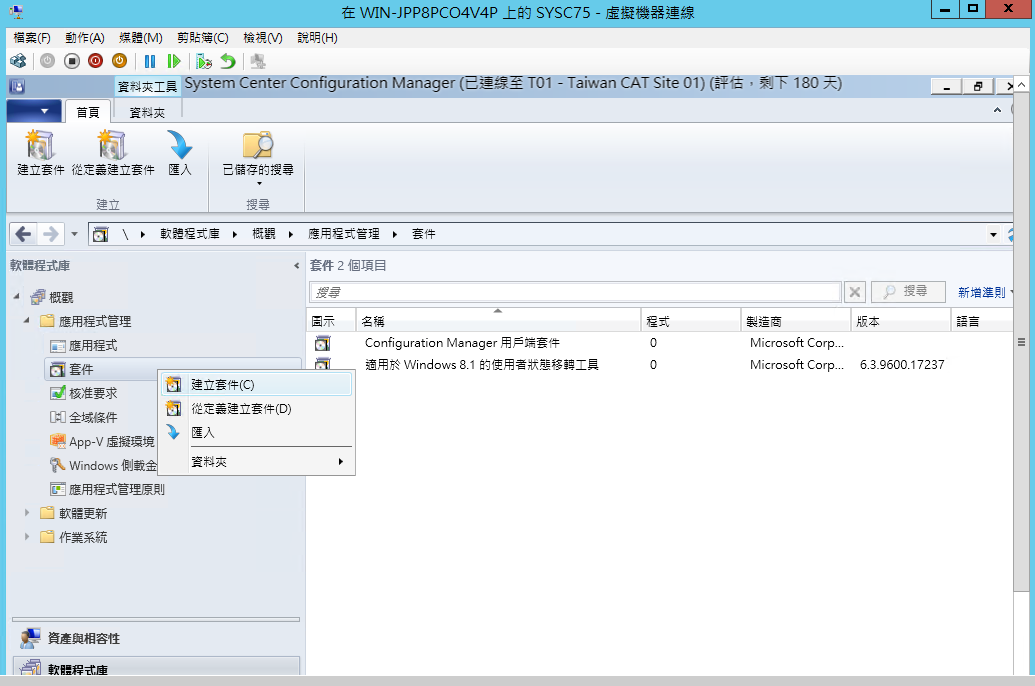Open the 動作(A) menu
The width and height of the screenshot is (1035, 686).
pos(85,38)
